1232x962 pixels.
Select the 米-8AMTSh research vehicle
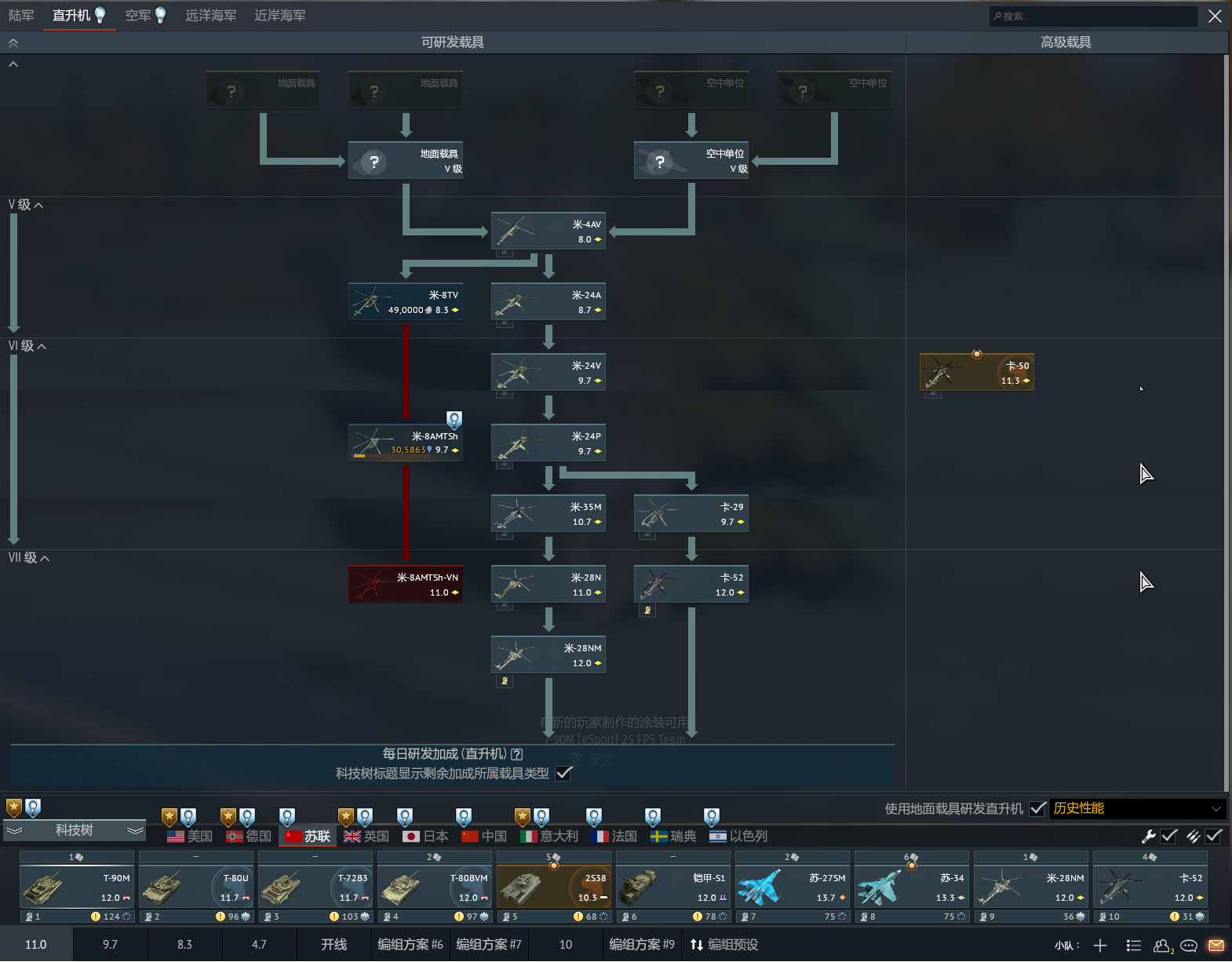tap(406, 443)
